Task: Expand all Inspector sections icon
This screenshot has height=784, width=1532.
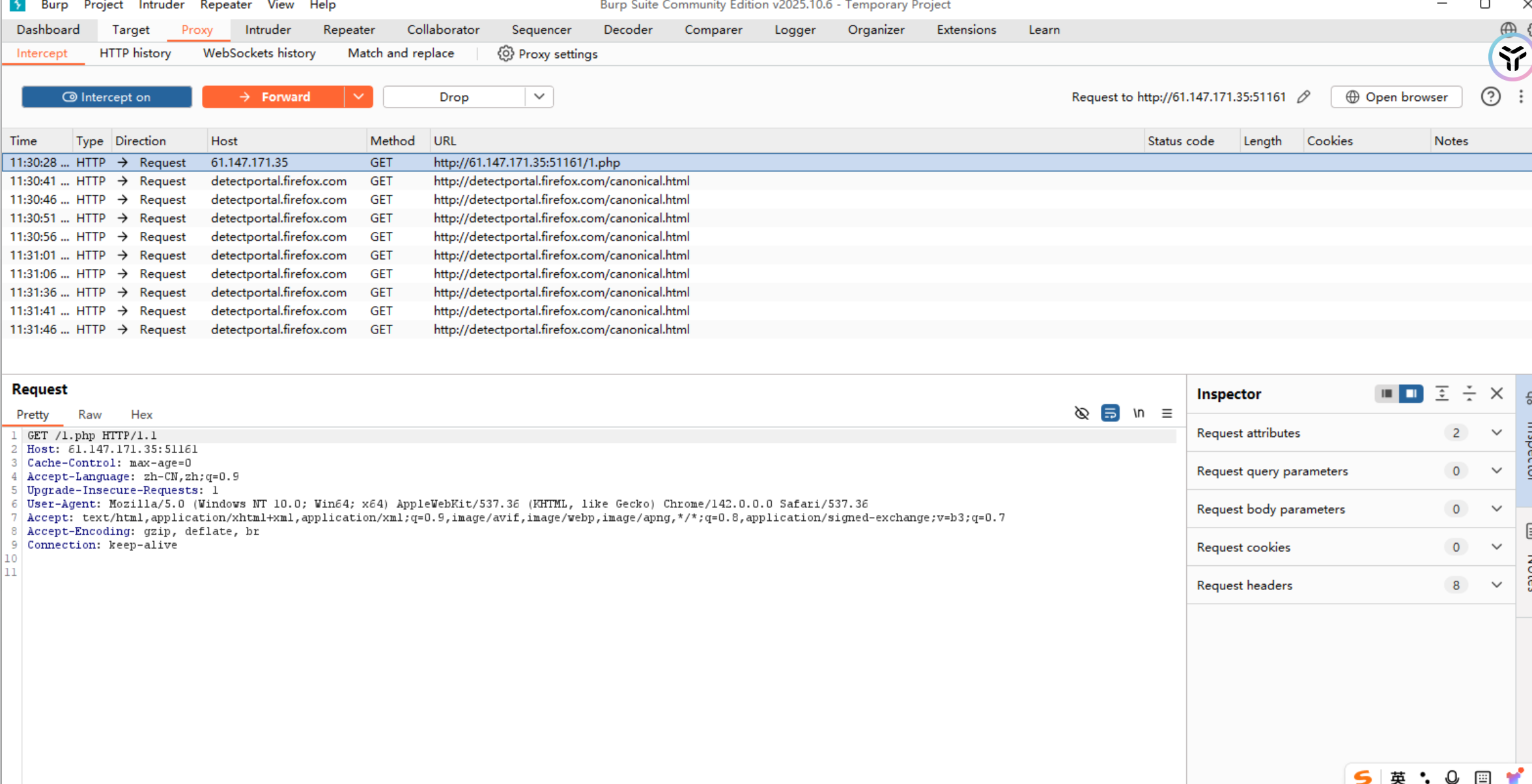Action: click(x=1441, y=393)
